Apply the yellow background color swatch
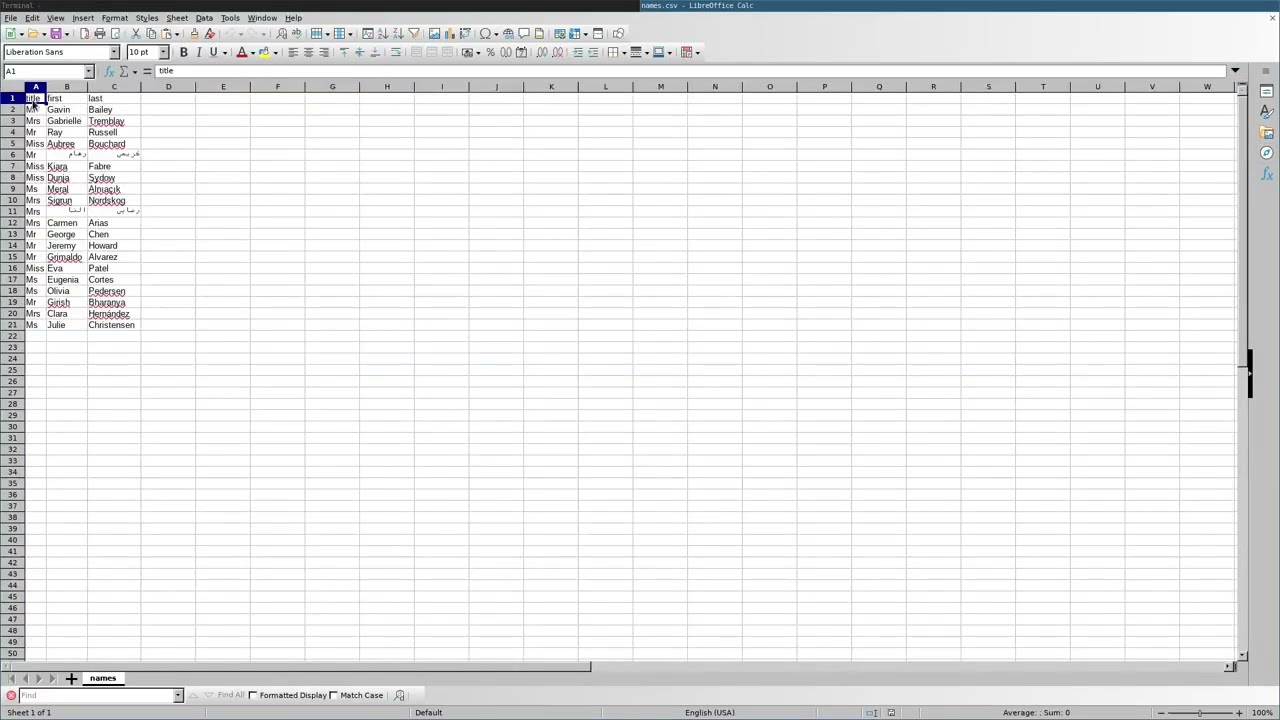This screenshot has width=1280, height=720. pyautogui.click(x=263, y=52)
